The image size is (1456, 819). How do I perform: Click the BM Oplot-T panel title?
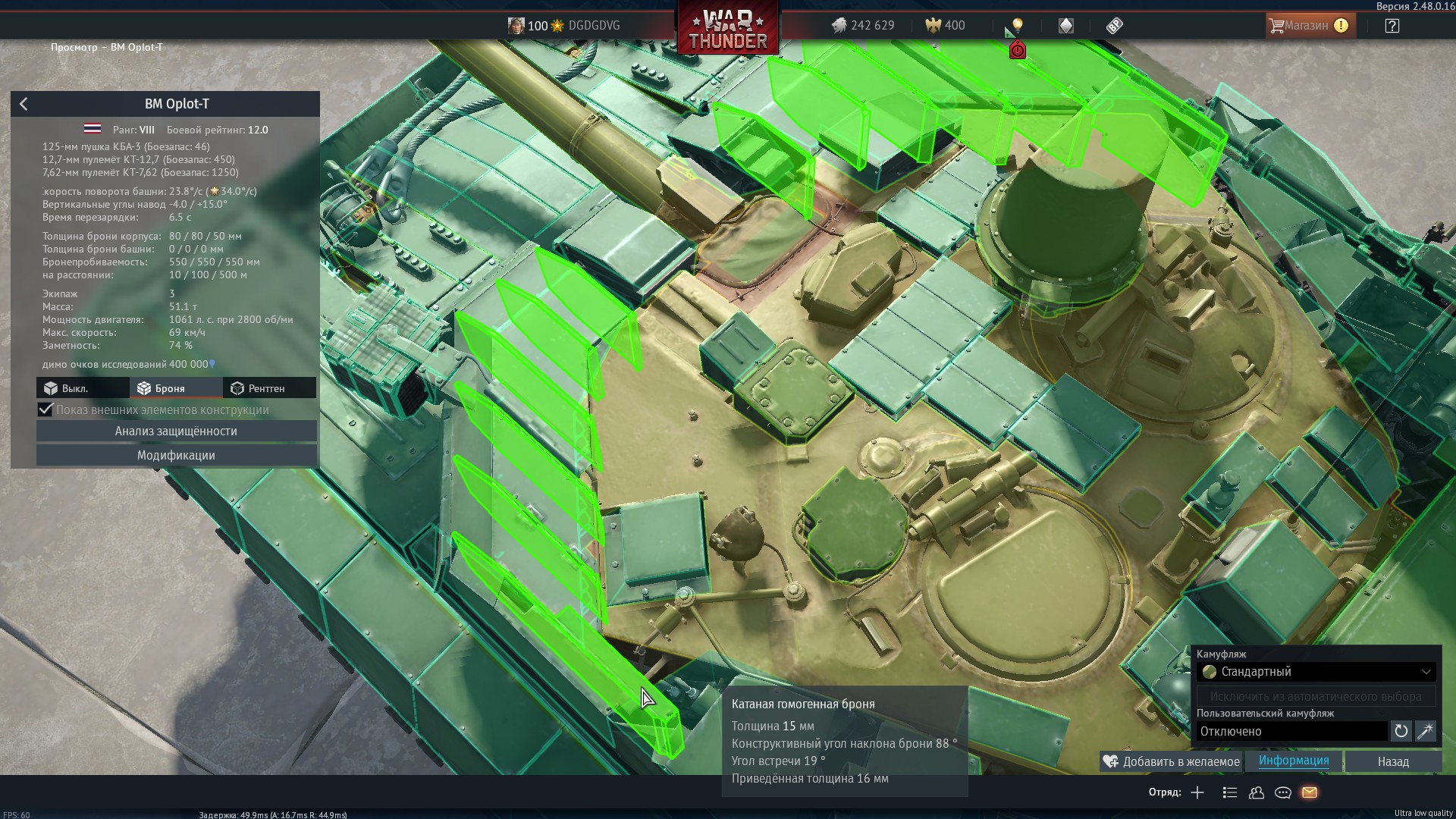tap(177, 104)
